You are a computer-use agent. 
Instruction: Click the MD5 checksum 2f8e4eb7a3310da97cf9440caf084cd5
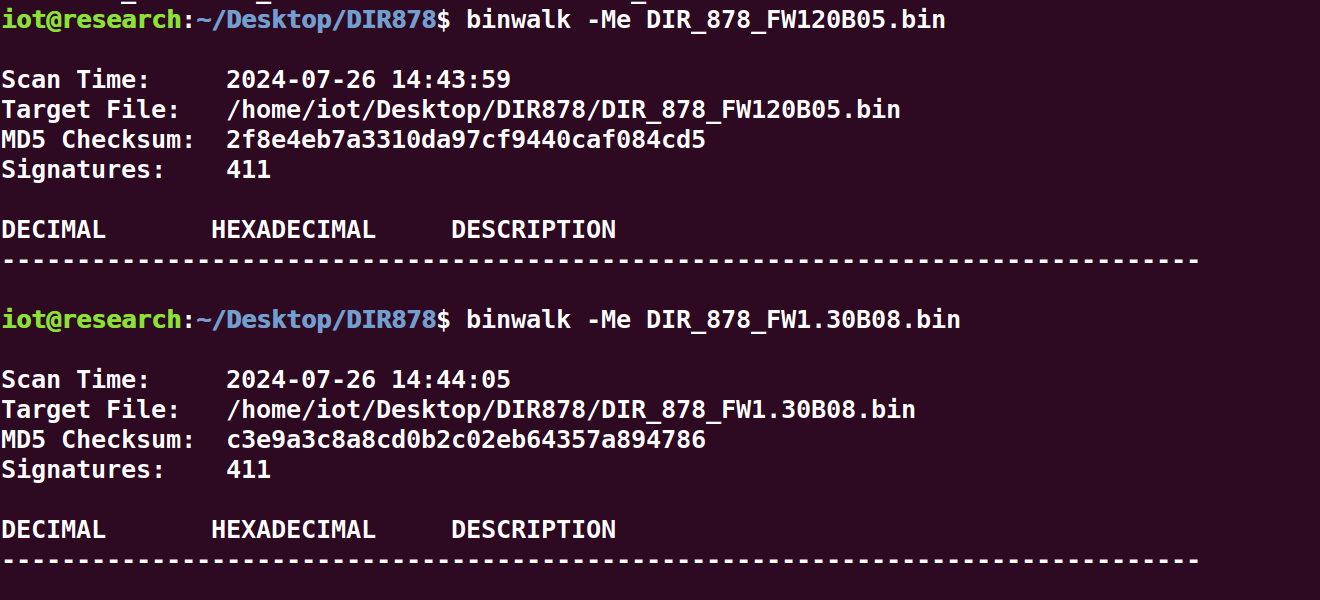[466, 139]
